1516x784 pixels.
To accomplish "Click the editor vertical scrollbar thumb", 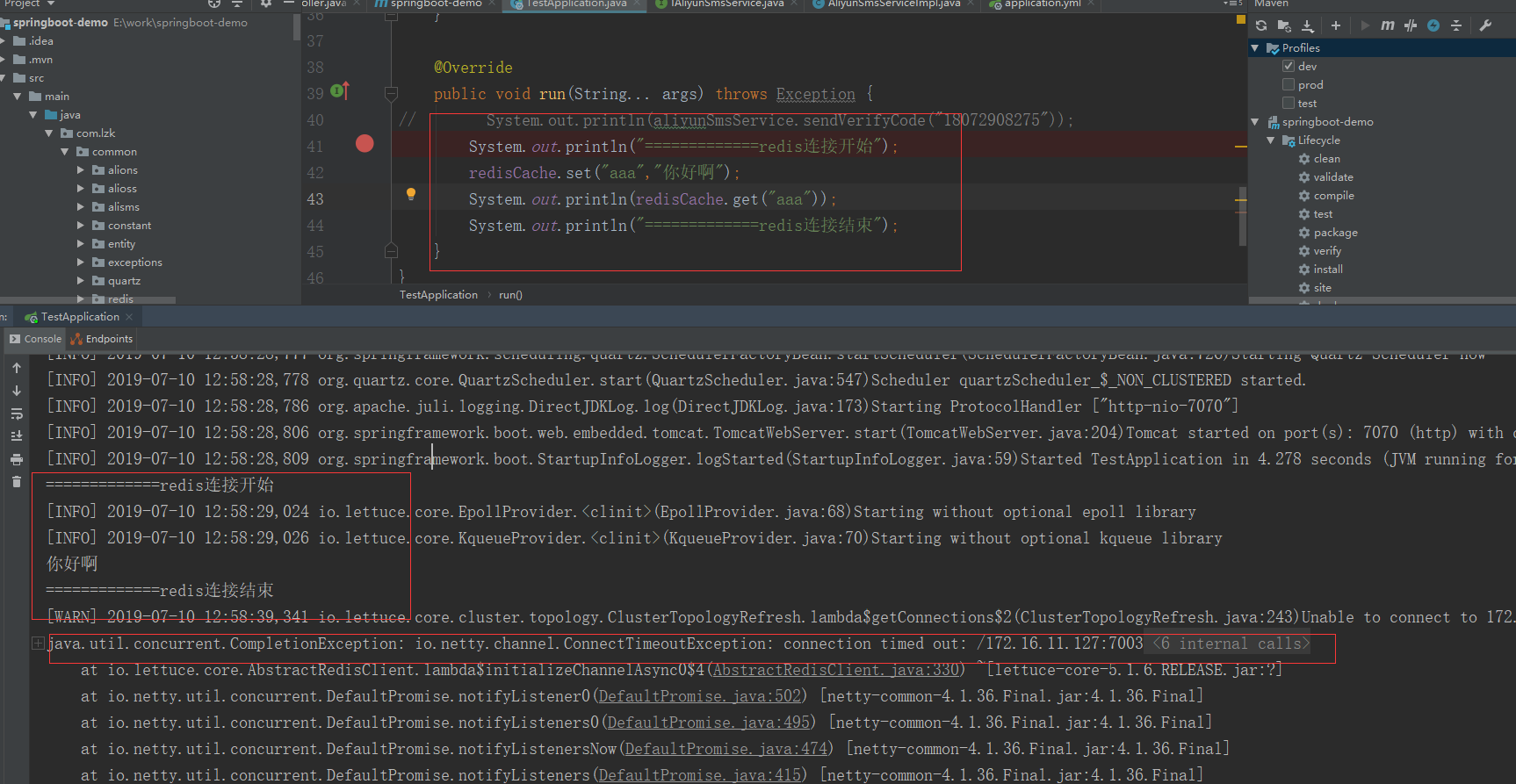I will (1242, 216).
